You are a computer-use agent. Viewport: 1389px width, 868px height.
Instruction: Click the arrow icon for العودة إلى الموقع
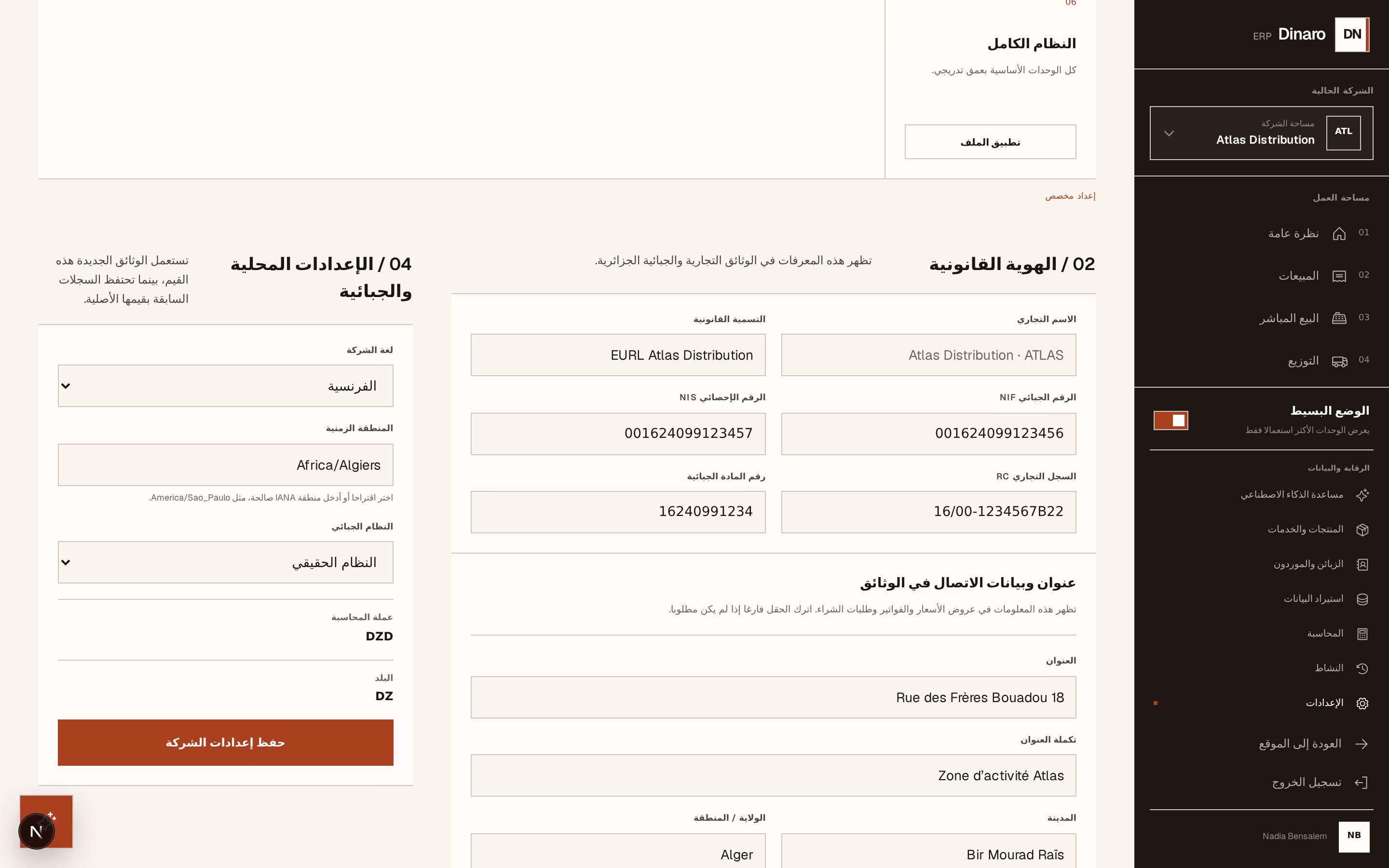tap(1362, 744)
